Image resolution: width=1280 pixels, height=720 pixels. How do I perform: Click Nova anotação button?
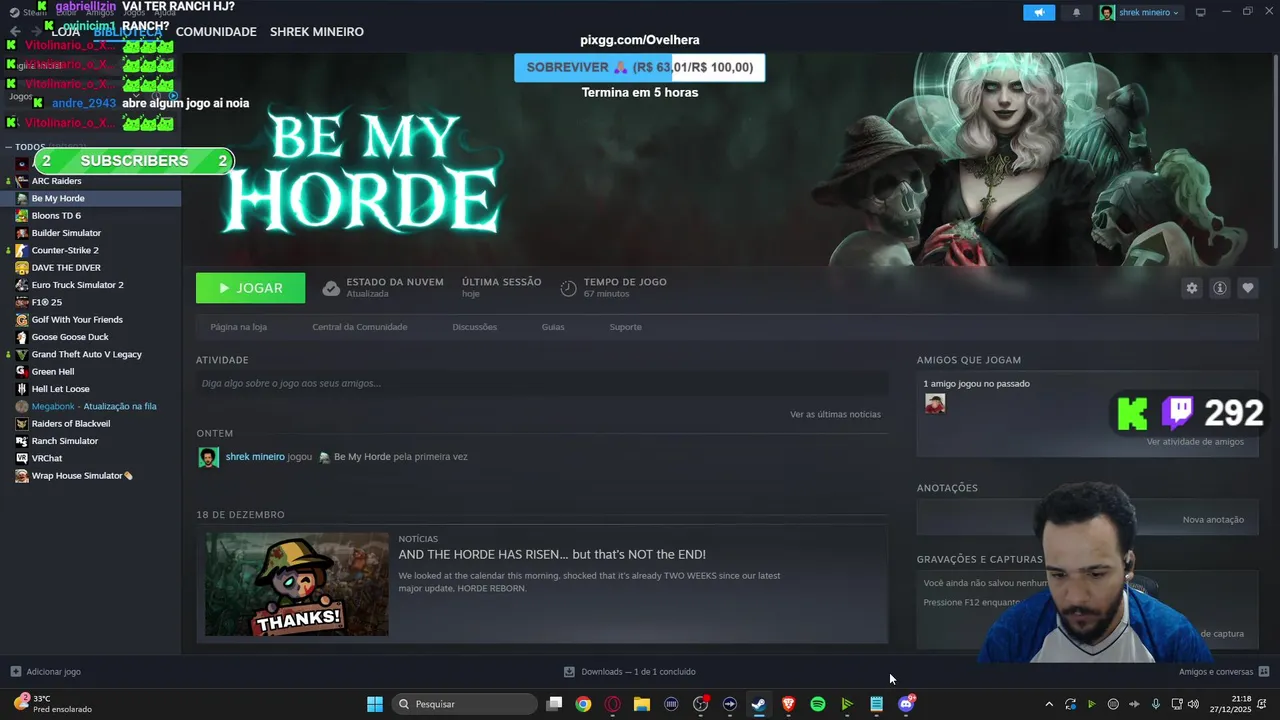pos(1213,519)
